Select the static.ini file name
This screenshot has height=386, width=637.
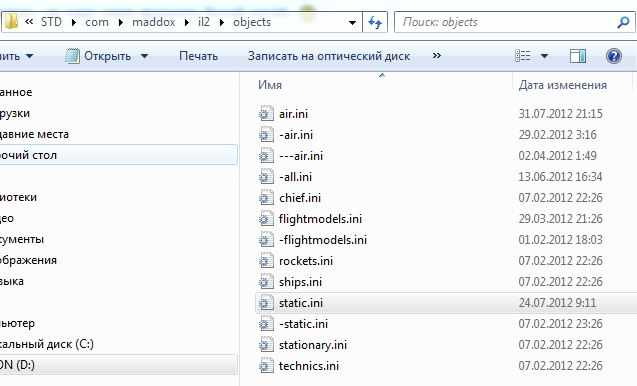click(301, 303)
